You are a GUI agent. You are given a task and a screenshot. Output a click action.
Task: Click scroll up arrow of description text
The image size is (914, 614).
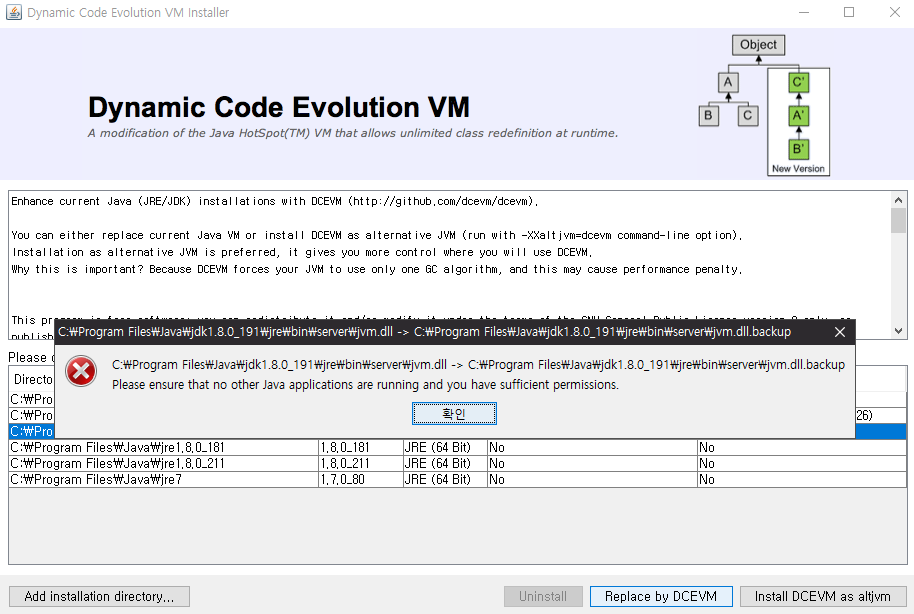(898, 200)
